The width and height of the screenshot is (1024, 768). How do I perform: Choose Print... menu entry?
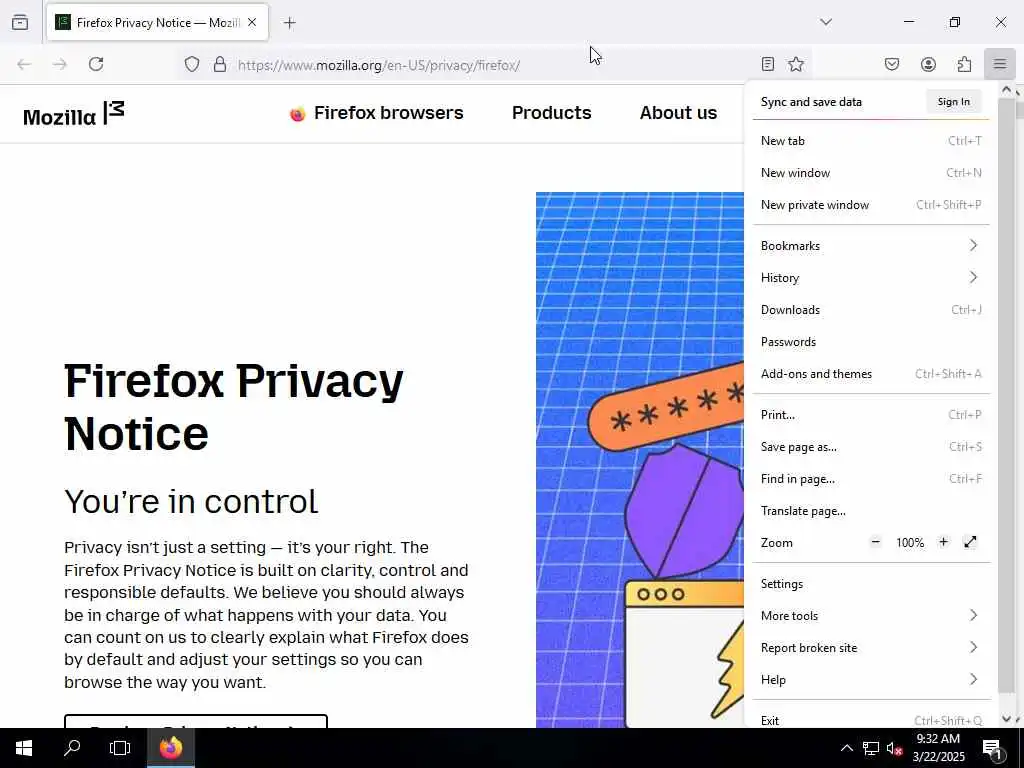pyautogui.click(x=871, y=415)
